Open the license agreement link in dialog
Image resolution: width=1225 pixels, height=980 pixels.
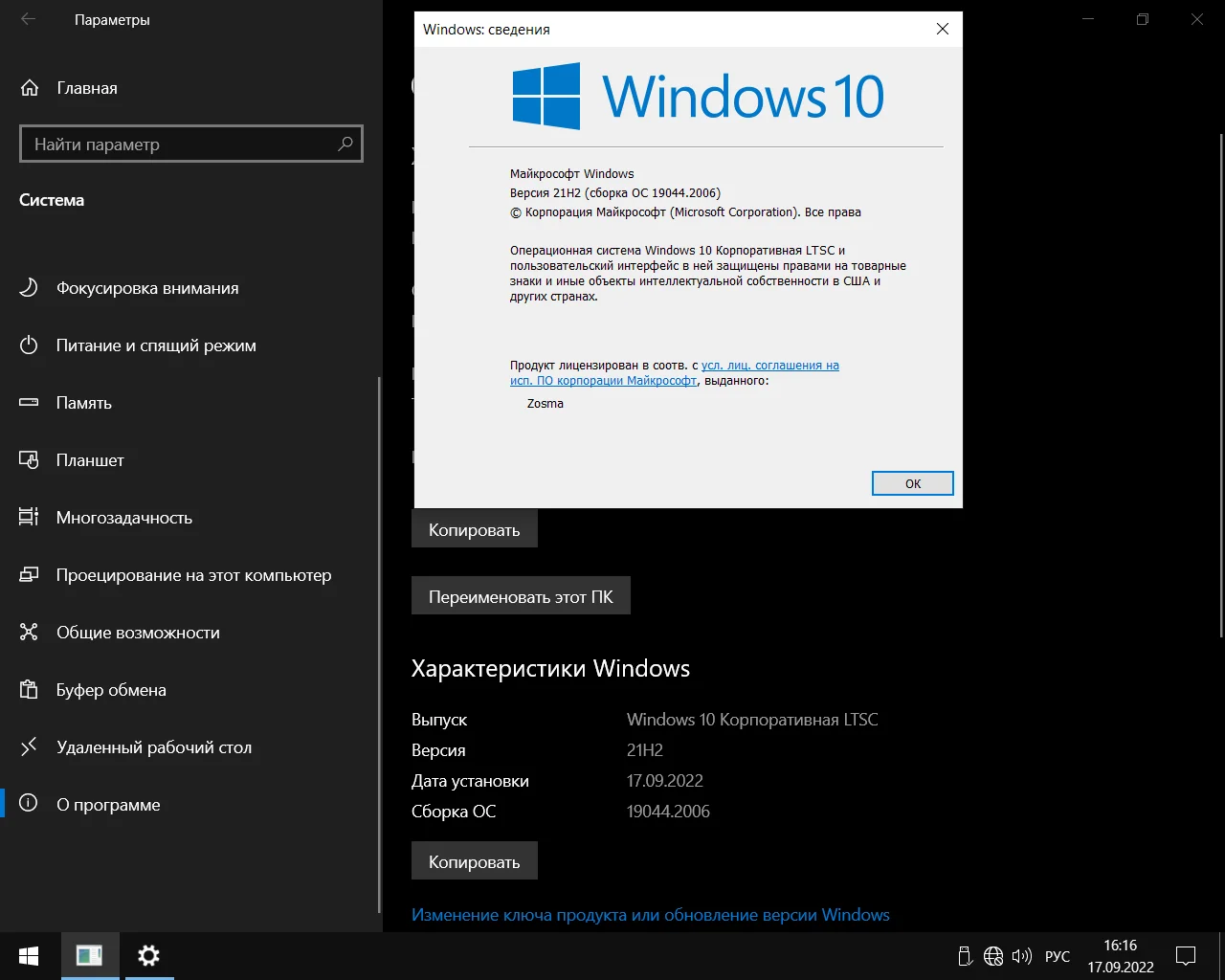[769, 366]
